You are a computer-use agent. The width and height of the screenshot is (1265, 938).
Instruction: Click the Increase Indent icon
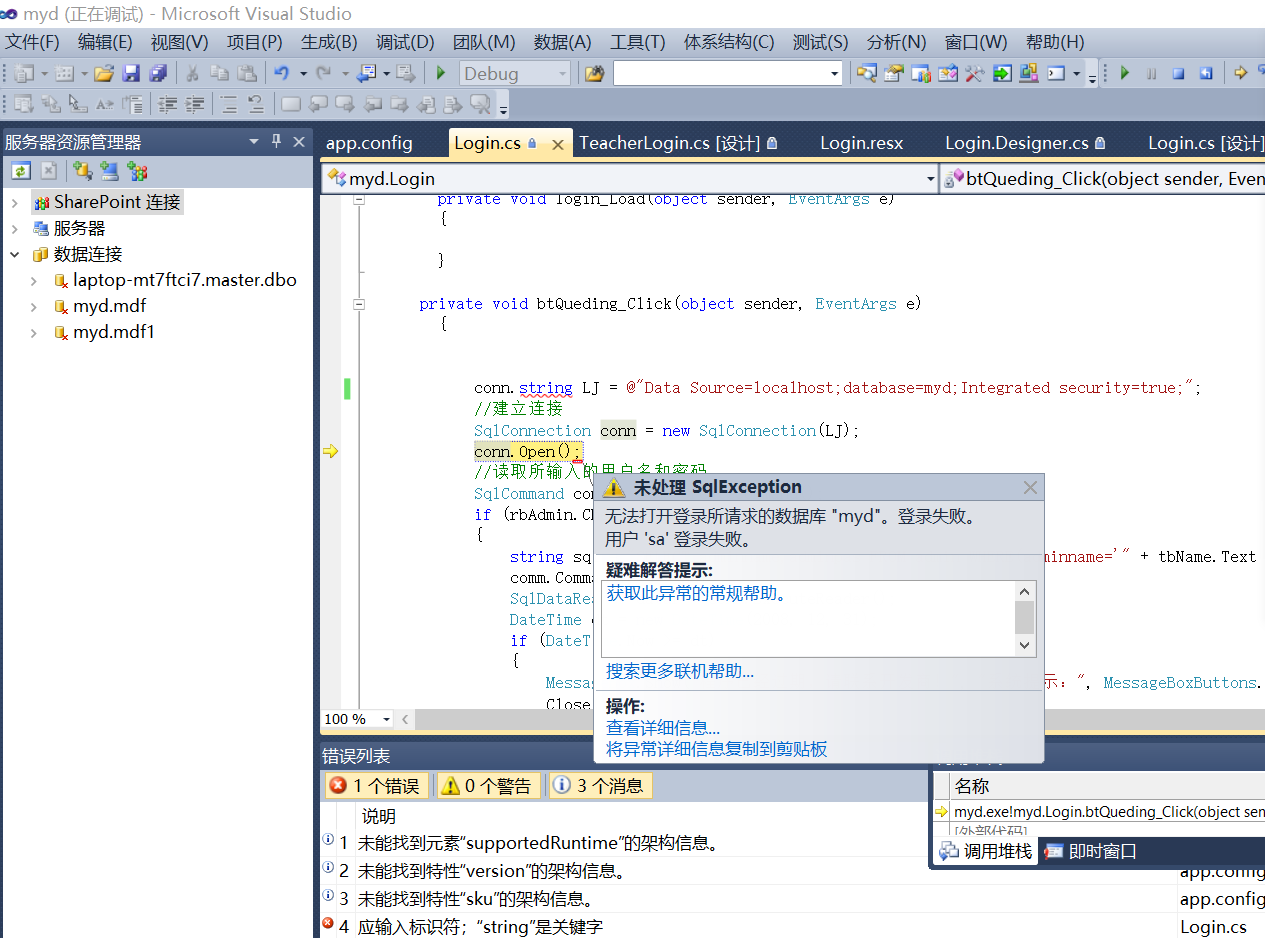coord(195,103)
